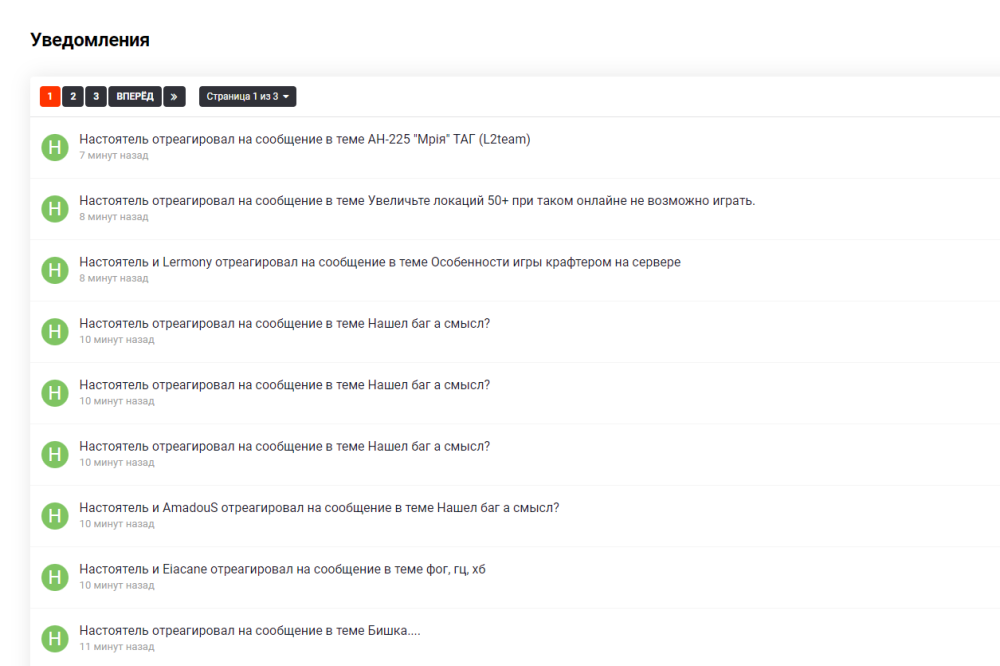Click the ВПЕРЁД next page button
Screen dimensions: 1000x666
click(x=135, y=96)
